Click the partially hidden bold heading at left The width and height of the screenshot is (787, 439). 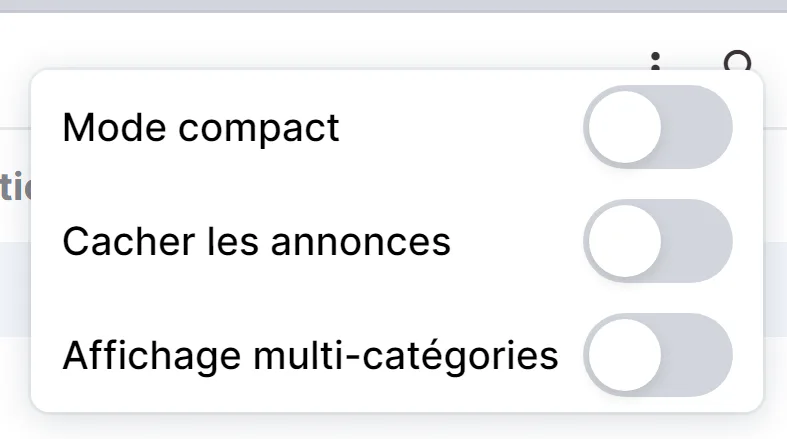(15, 186)
